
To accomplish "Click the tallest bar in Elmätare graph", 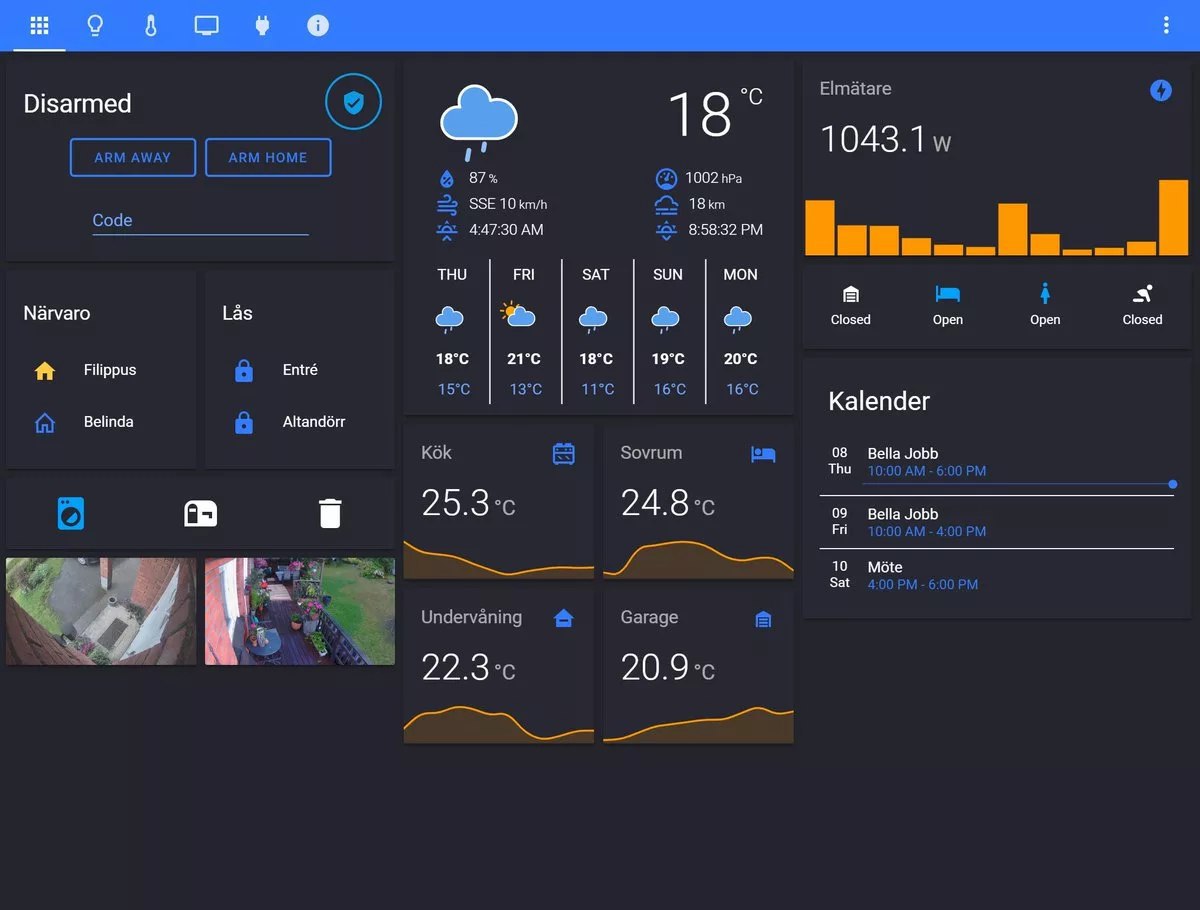I will click(x=1173, y=218).
